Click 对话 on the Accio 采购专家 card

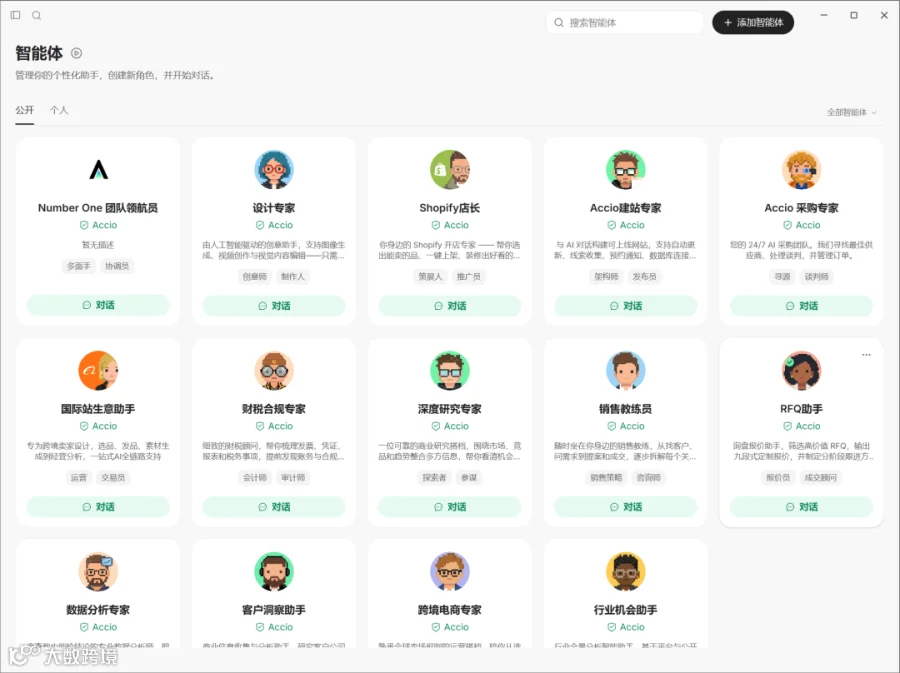pyautogui.click(x=801, y=306)
